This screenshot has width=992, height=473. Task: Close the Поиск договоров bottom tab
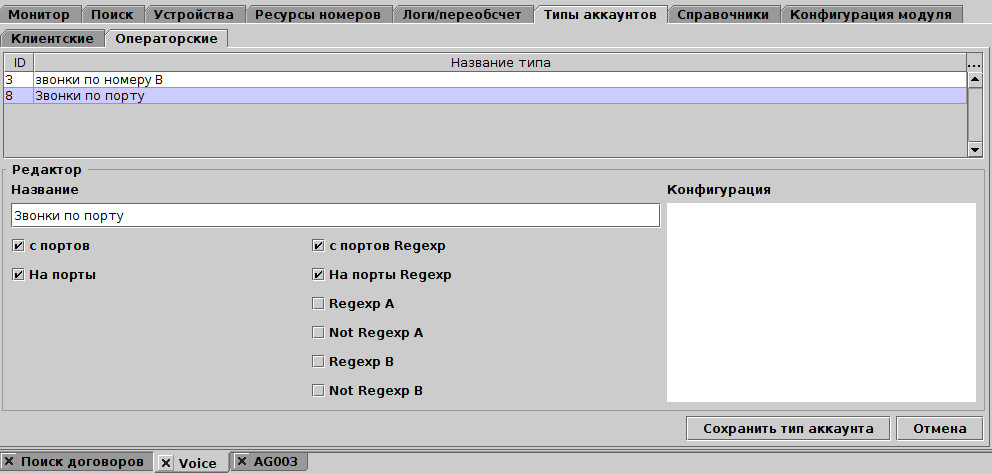click(9, 461)
